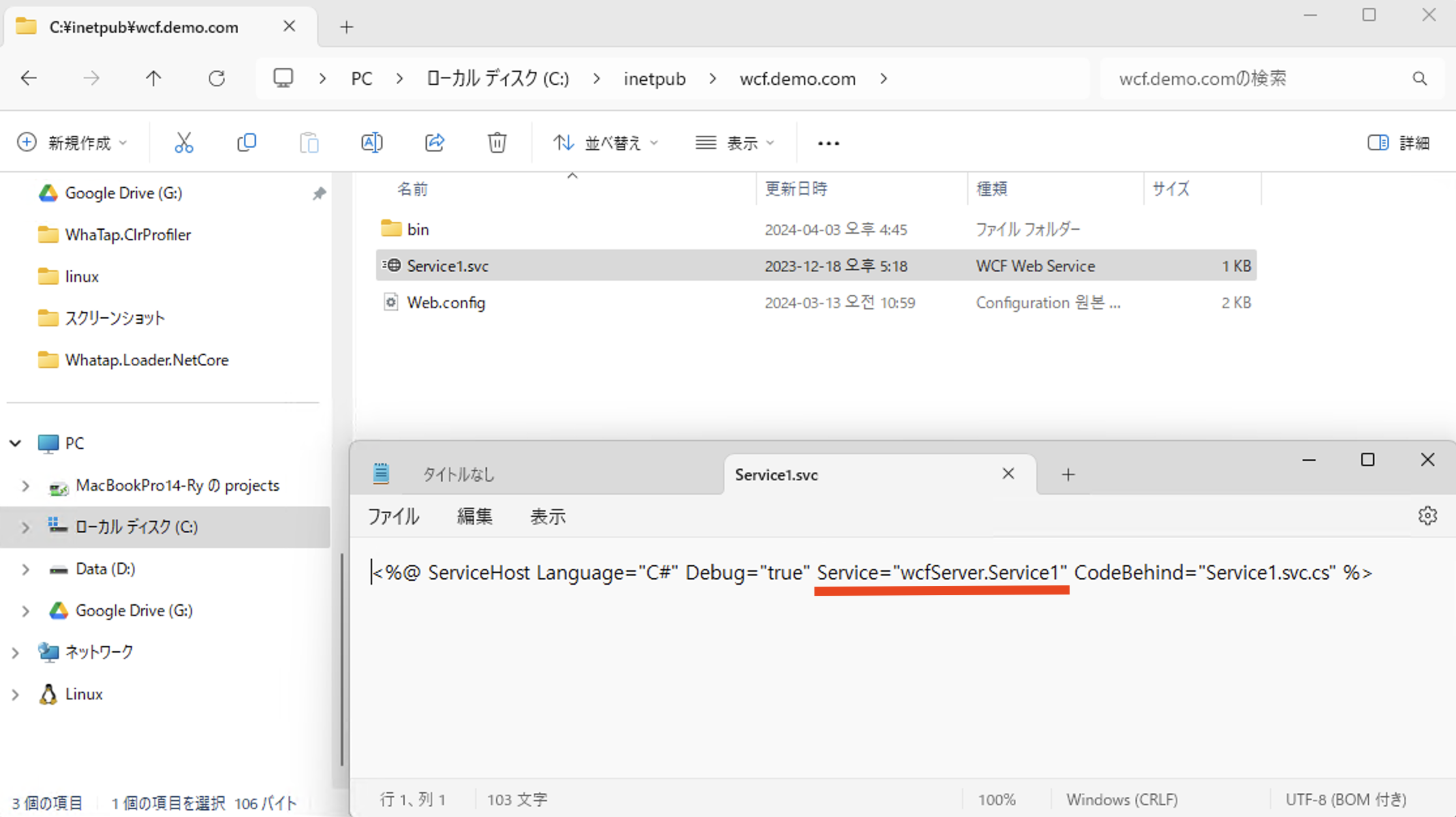Click inetpub in the address breadcrumb
1456x817 pixels.
coord(655,78)
